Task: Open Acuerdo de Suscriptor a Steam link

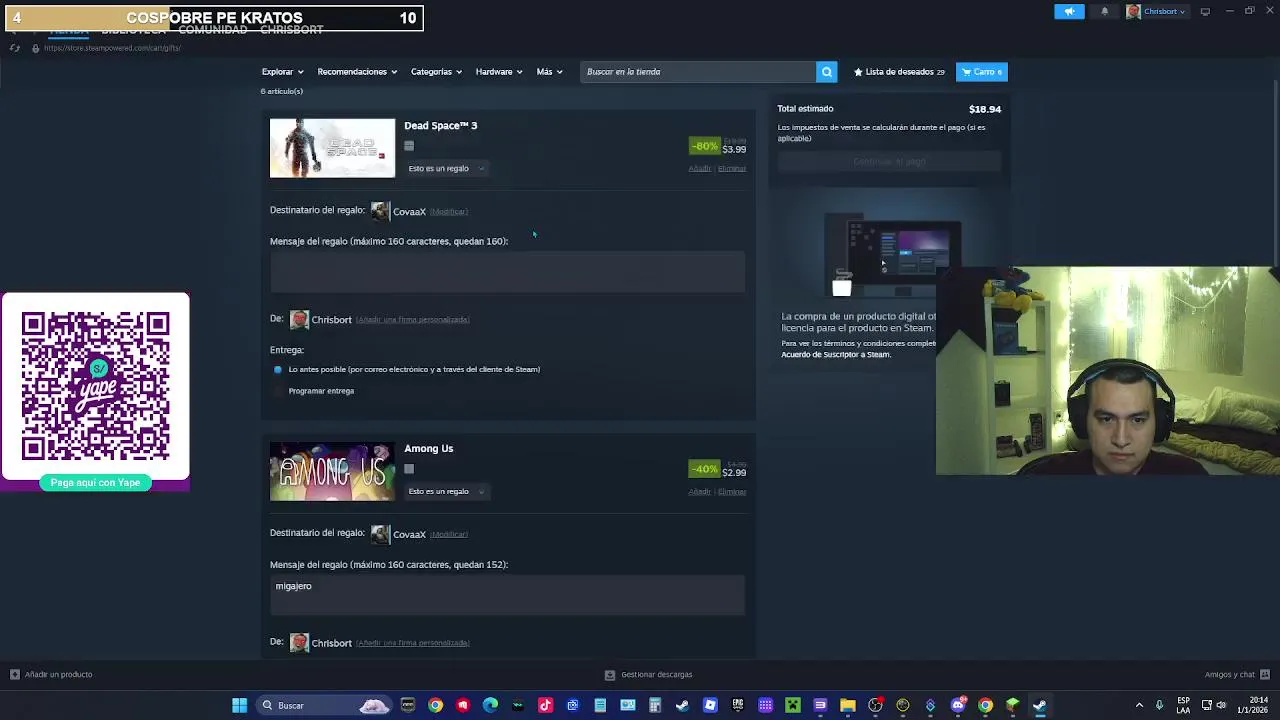Action: coord(836,354)
